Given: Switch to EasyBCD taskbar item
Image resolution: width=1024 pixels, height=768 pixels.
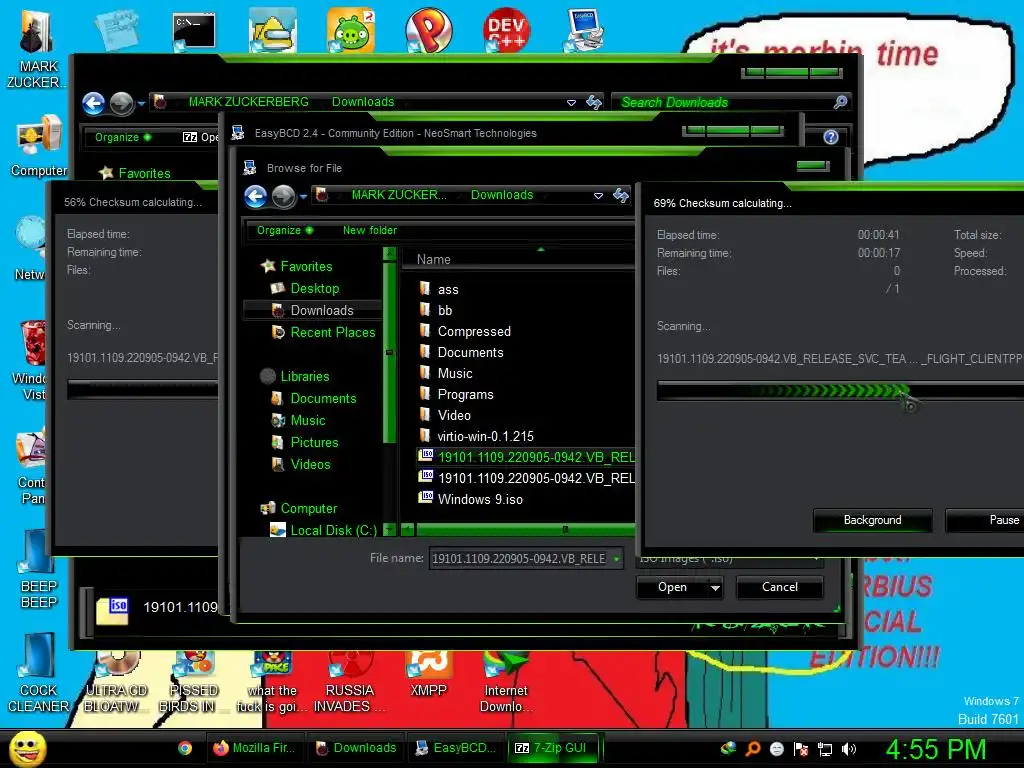Looking at the screenshot, I should pos(456,748).
